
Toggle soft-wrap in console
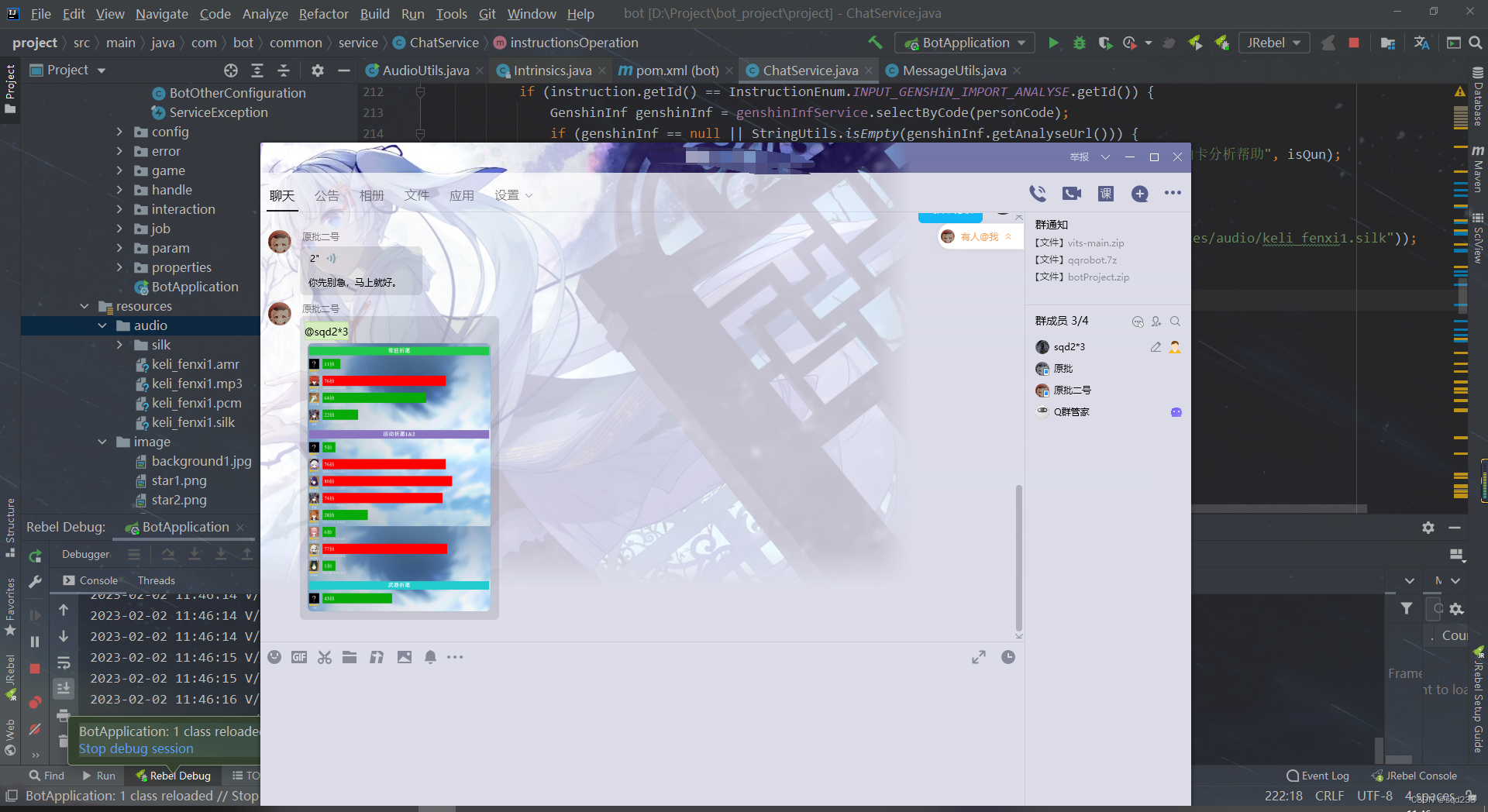pos(64,663)
